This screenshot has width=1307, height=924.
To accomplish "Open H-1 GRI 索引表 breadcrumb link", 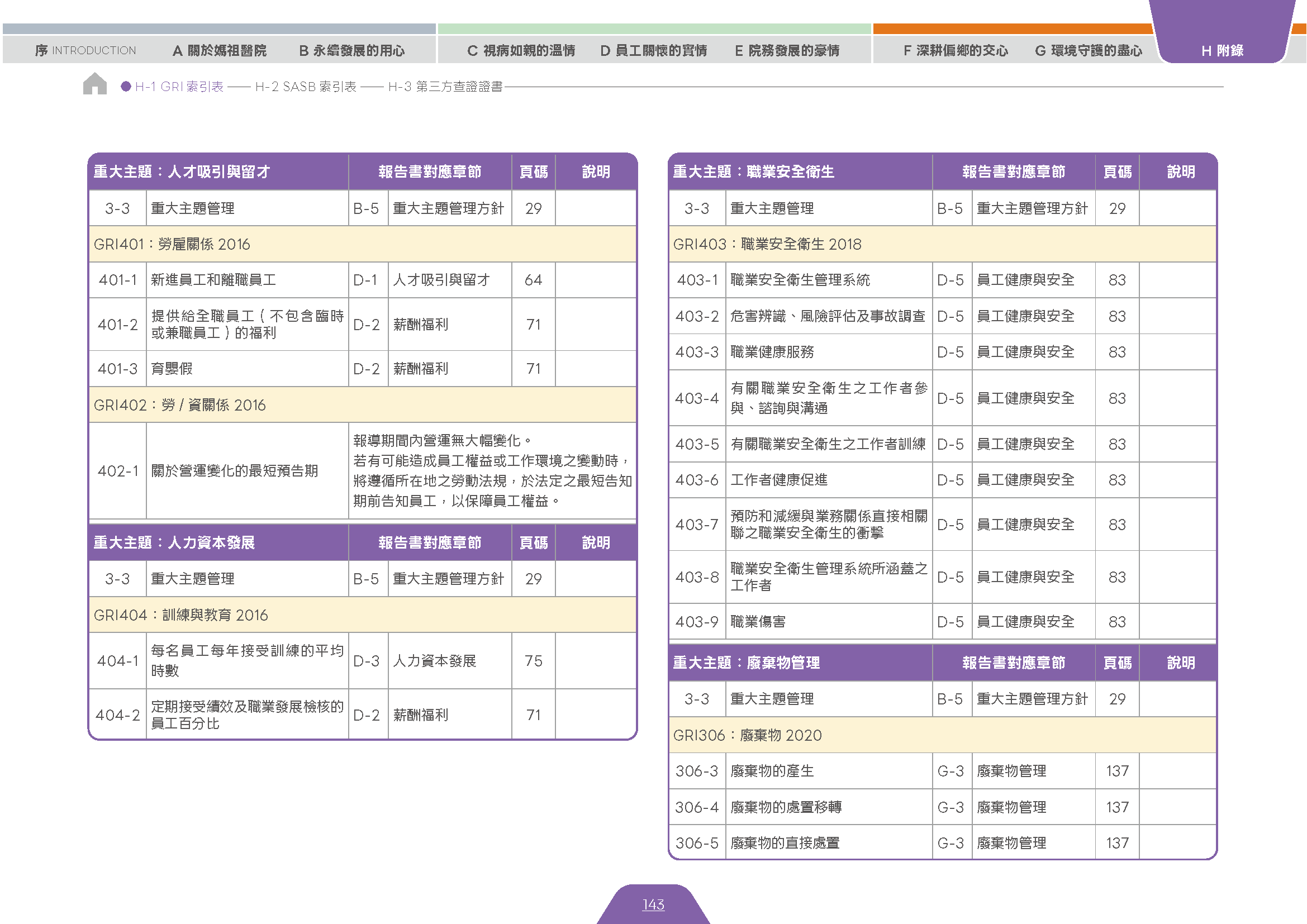I will 179,87.
